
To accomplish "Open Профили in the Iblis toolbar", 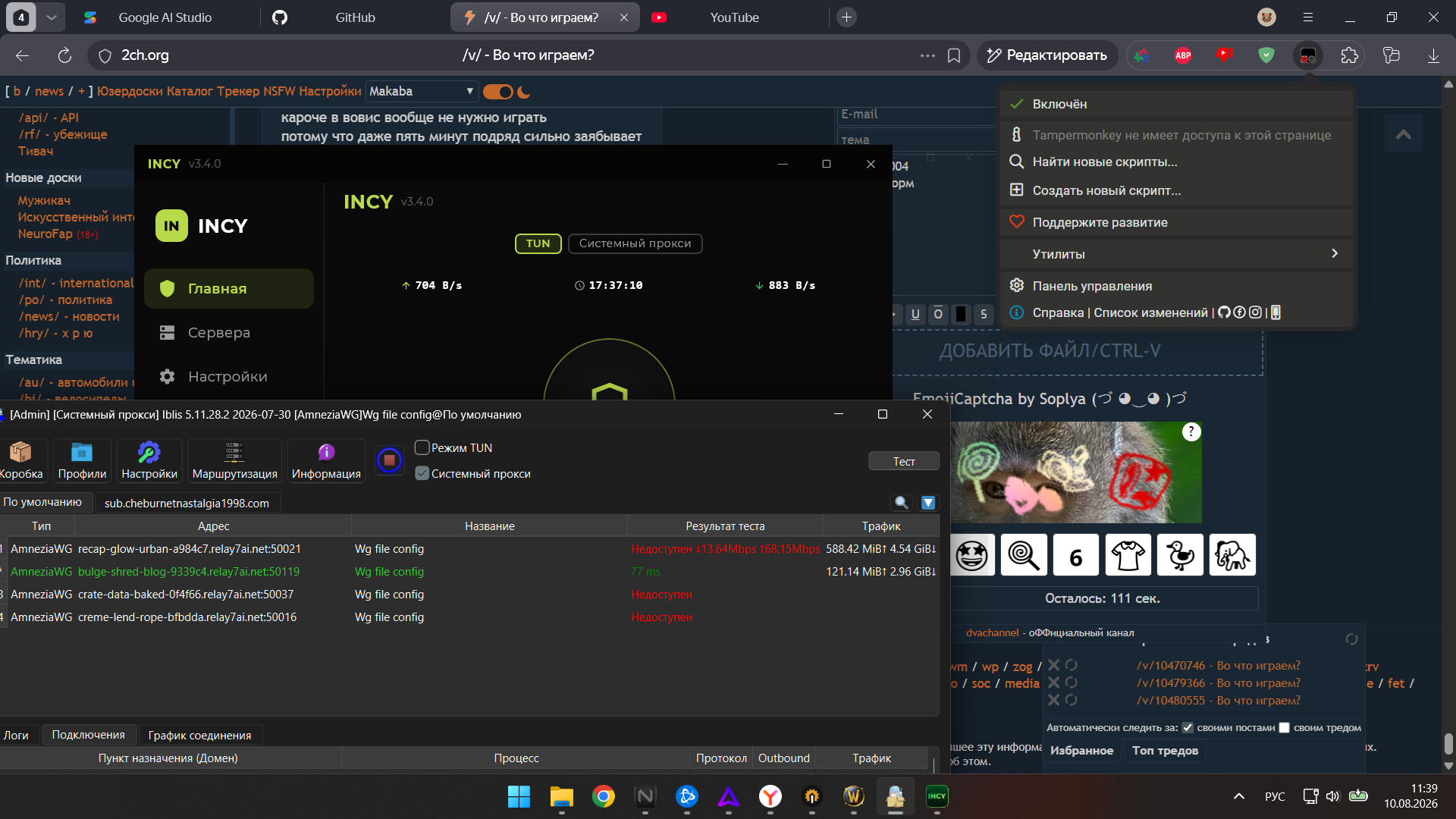I will tap(82, 460).
